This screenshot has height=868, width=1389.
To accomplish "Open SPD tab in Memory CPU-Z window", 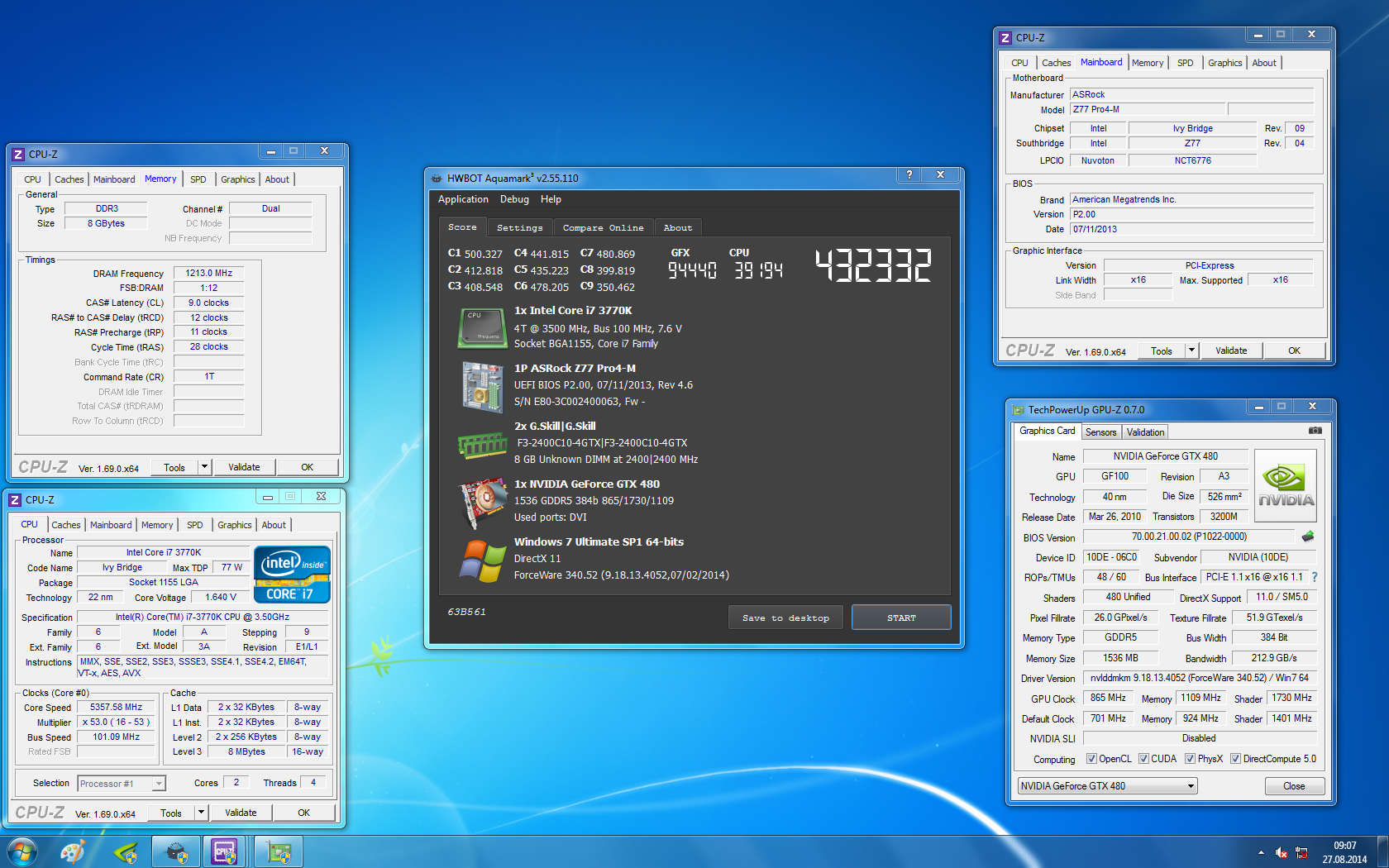I will pos(198,179).
